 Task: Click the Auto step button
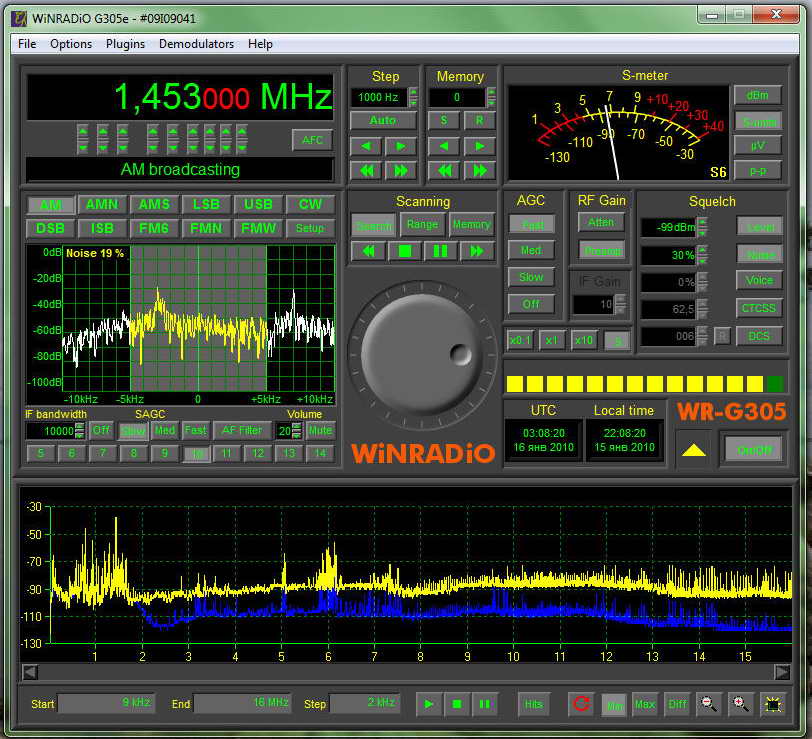coord(383,121)
